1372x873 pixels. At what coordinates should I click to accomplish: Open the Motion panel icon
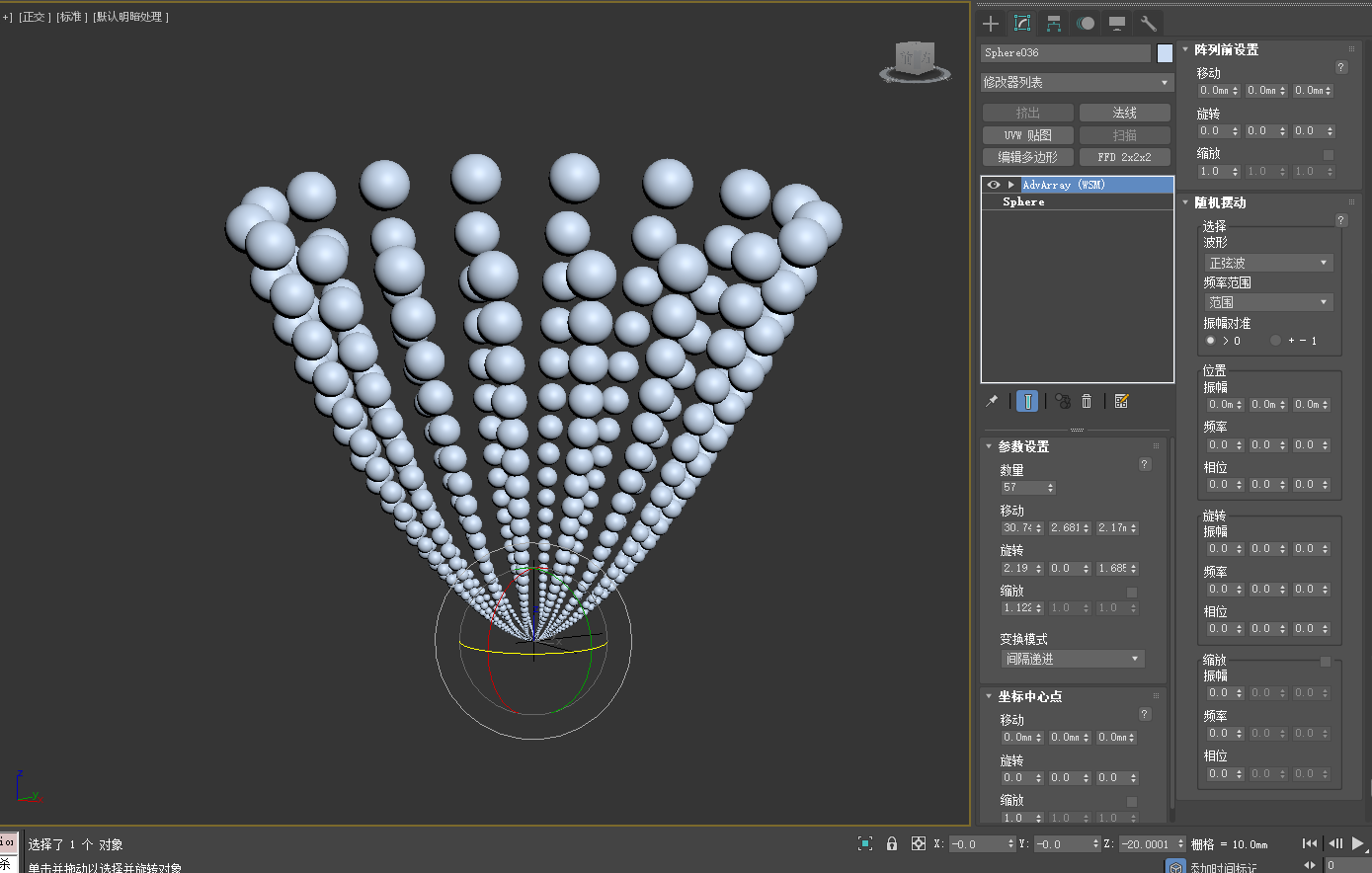1086,24
